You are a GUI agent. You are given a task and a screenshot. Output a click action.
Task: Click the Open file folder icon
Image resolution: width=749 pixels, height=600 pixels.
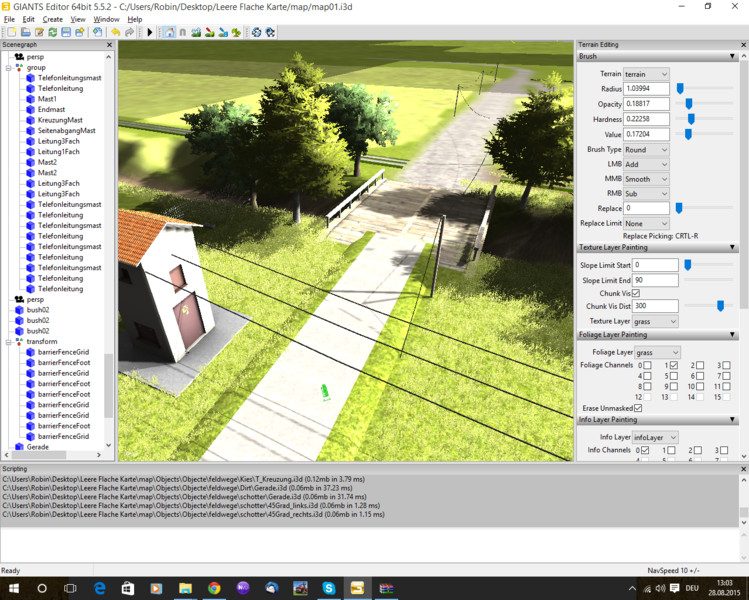[25, 32]
